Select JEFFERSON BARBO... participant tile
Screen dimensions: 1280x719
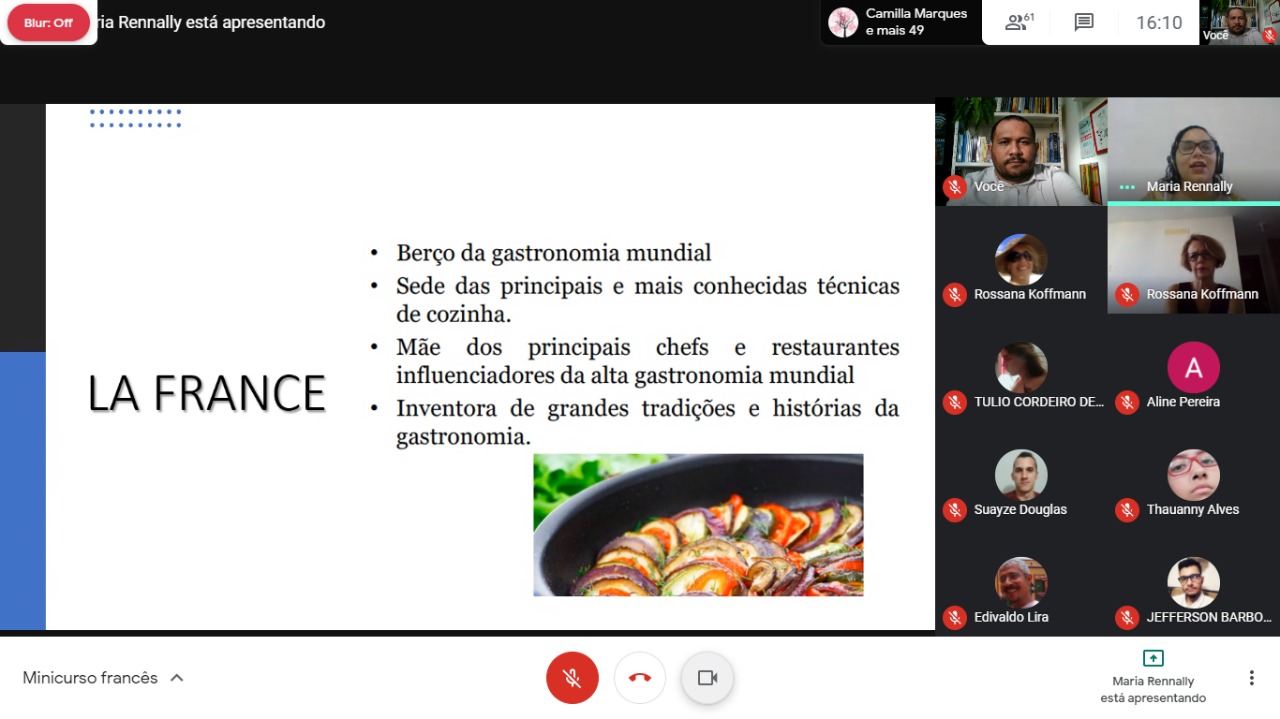click(x=1194, y=584)
